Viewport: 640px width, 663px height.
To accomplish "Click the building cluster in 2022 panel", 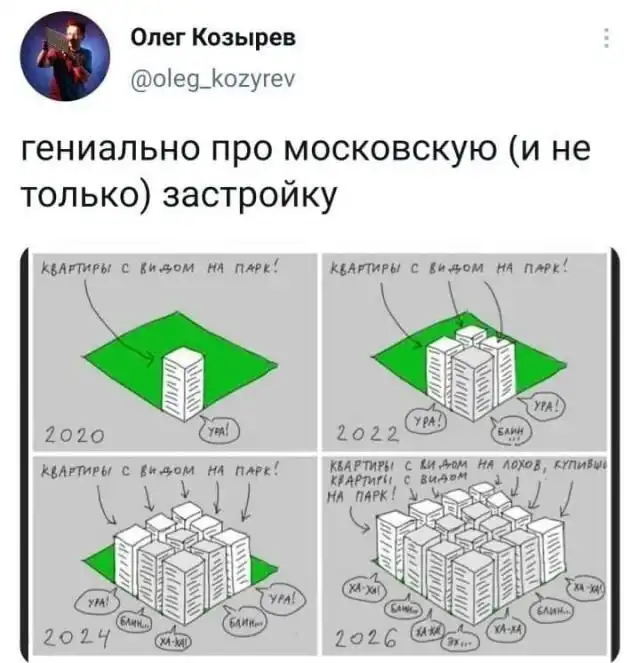I will tap(471, 372).
